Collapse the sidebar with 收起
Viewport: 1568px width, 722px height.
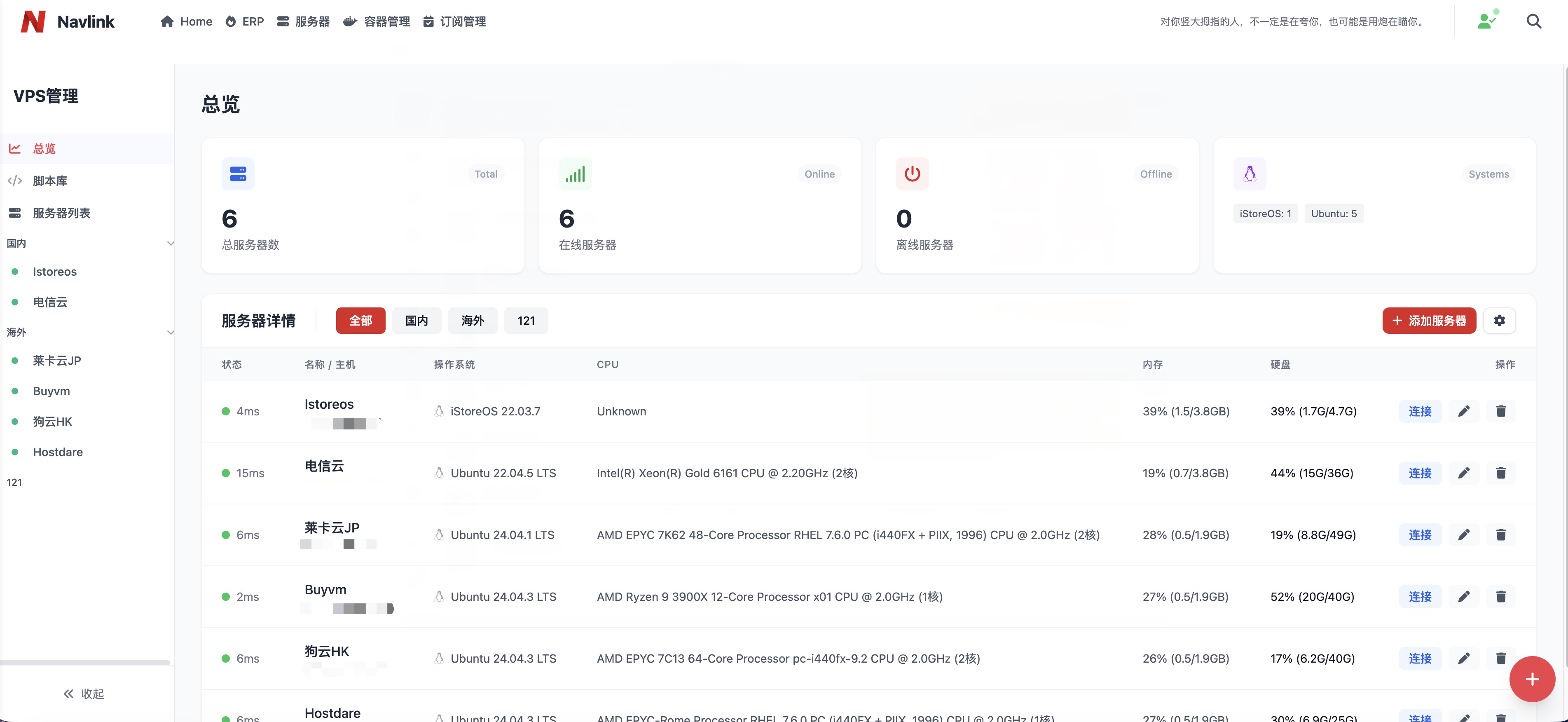(x=84, y=694)
